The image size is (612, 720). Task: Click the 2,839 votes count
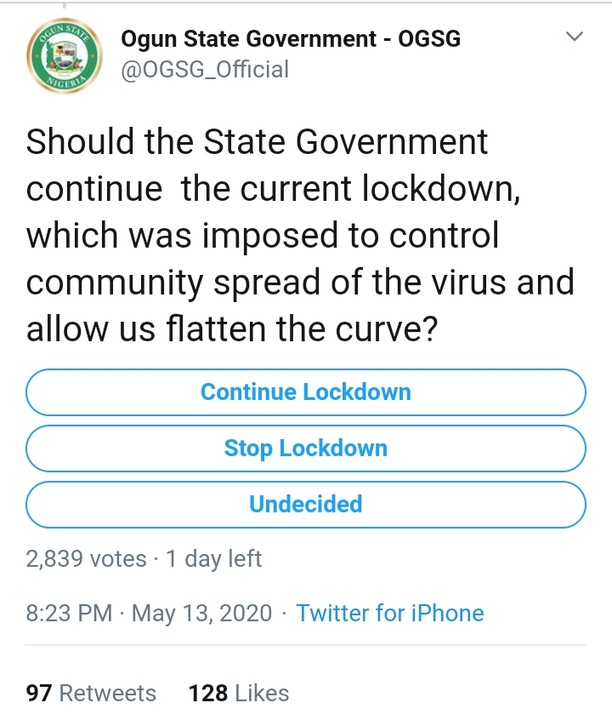(x=85, y=559)
